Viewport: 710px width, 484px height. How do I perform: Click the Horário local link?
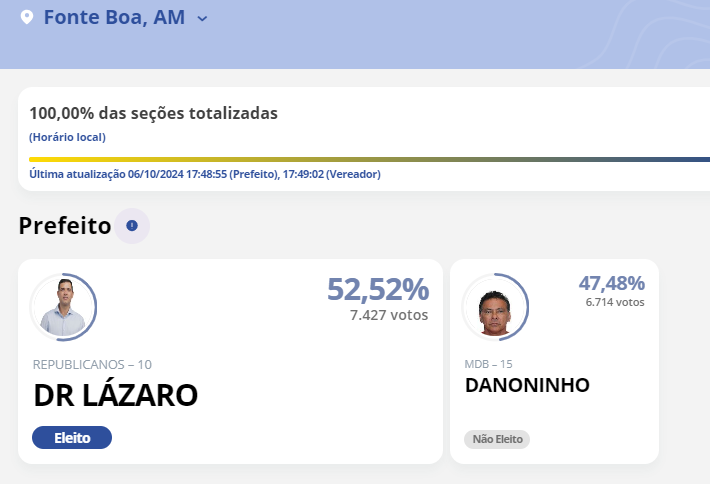67,137
